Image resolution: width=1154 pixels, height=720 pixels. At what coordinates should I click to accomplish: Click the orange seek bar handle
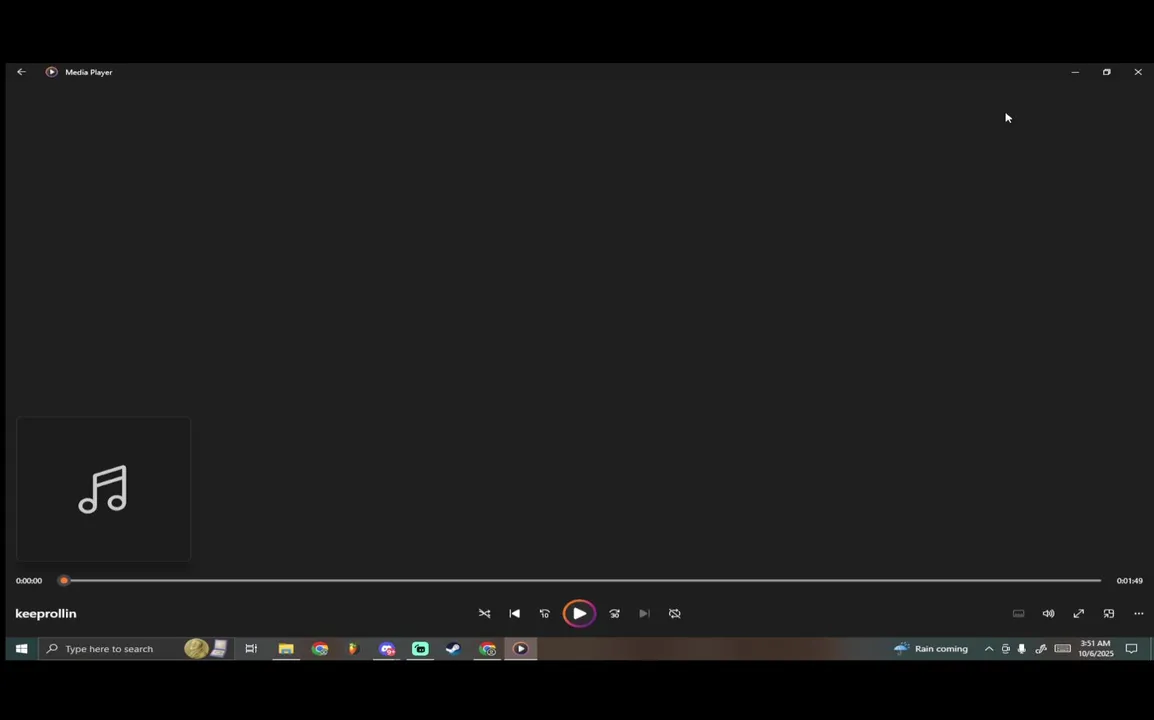point(64,581)
